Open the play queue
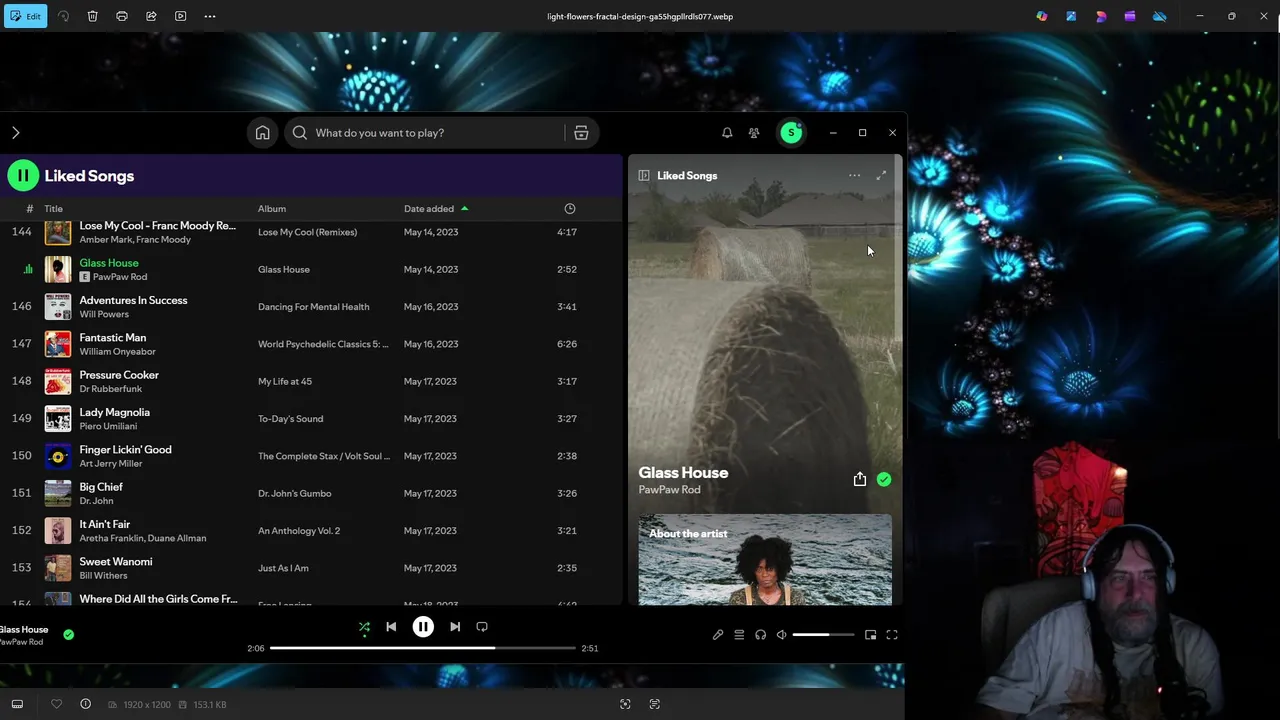This screenshot has height=720, width=1280. coord(739,635)
